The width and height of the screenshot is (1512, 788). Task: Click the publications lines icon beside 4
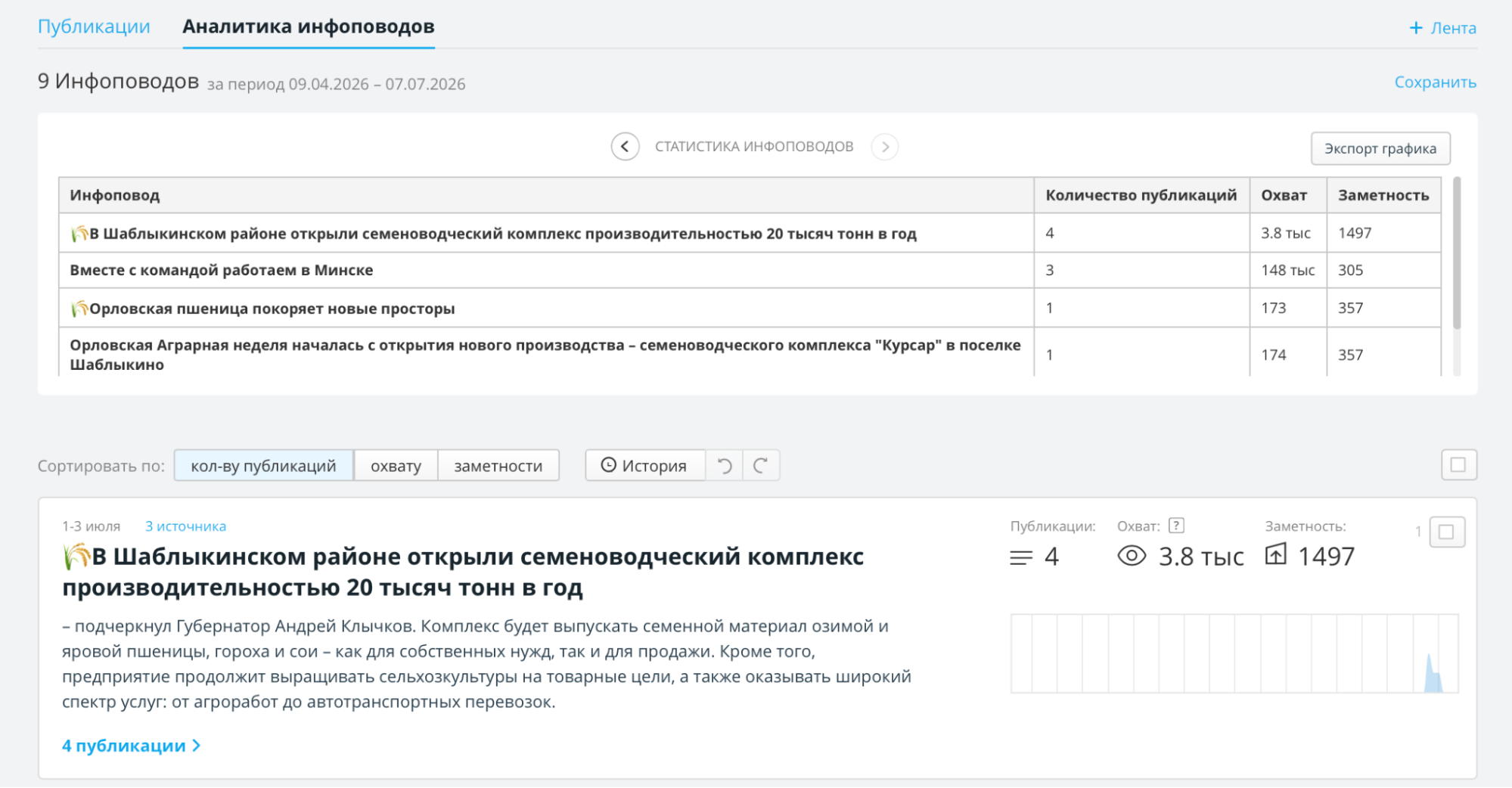[x=1020, y=557]
